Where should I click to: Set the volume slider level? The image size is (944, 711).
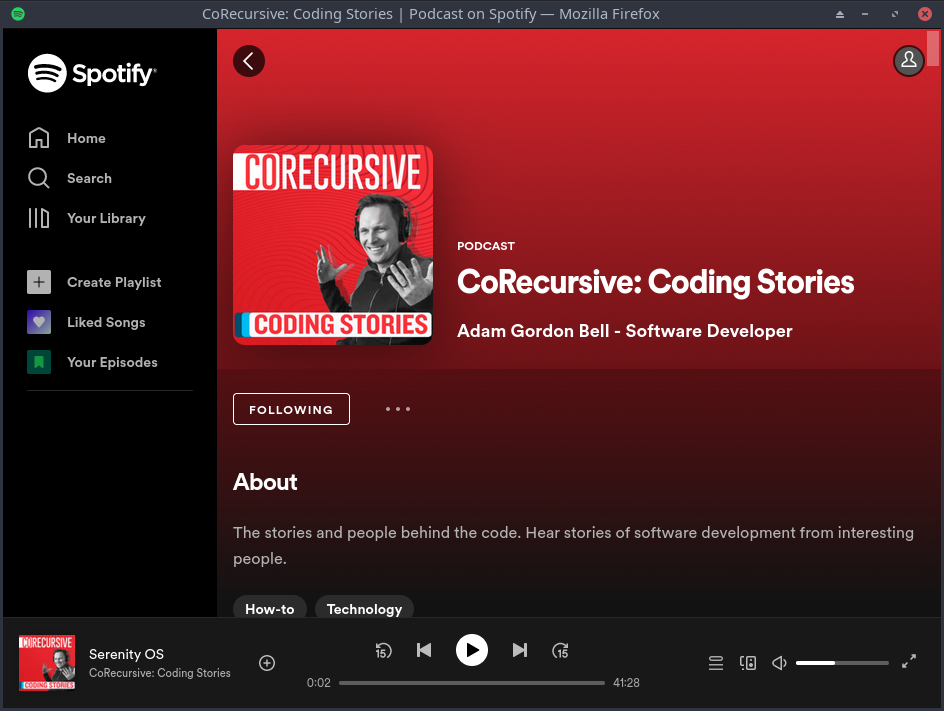842,663
